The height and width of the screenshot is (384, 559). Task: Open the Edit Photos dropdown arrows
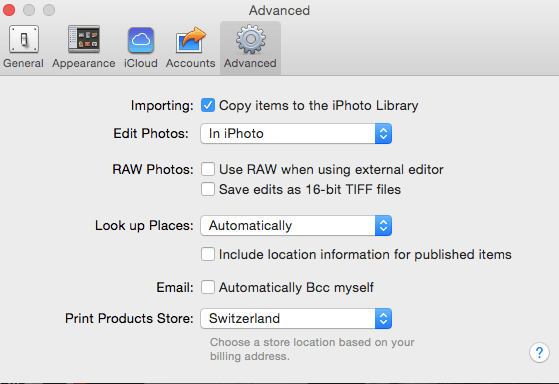[x=383, y=134]
